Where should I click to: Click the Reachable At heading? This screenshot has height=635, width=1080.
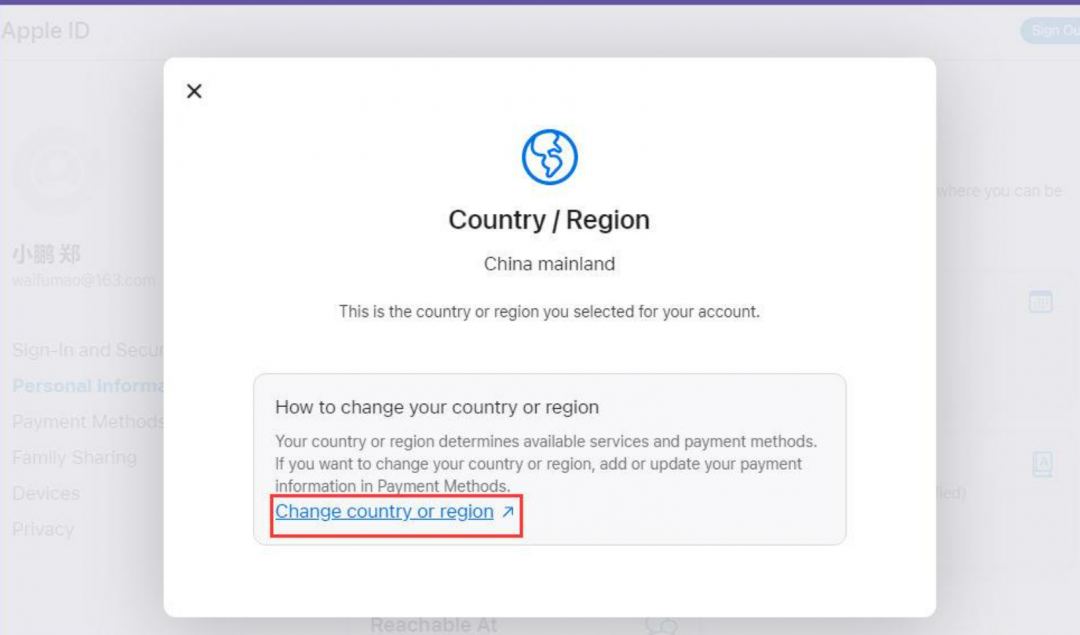(x=433, y=625)
